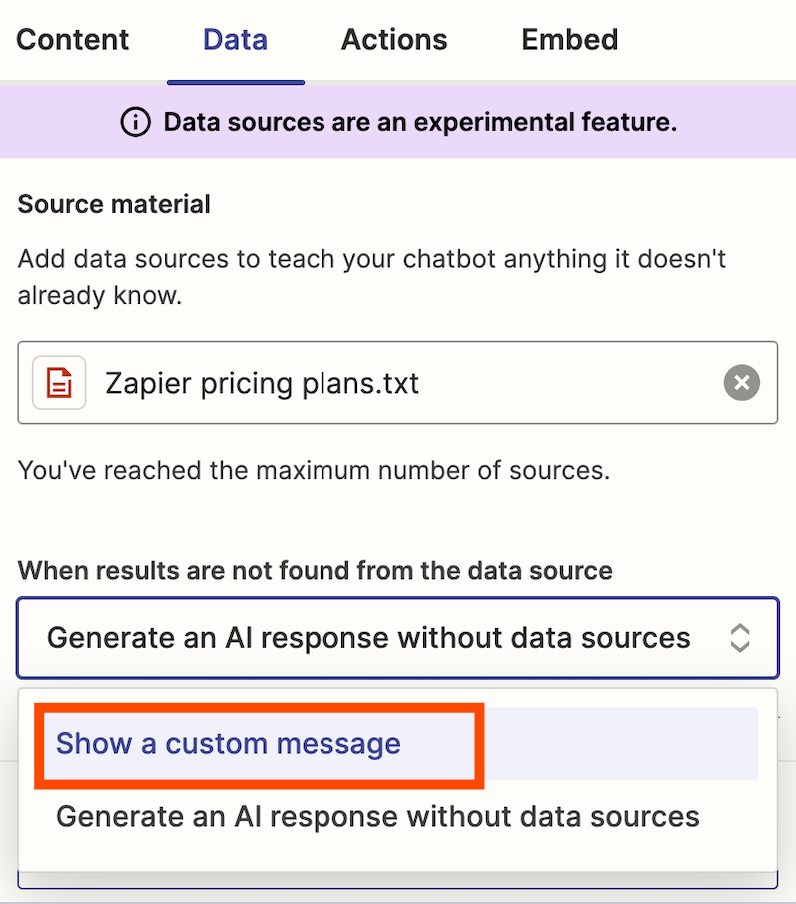796x904 pixels.
Task: Click the document icon next to Zapier pricing plans.txt
Action: pyautogui.click(x=58, y=383)
